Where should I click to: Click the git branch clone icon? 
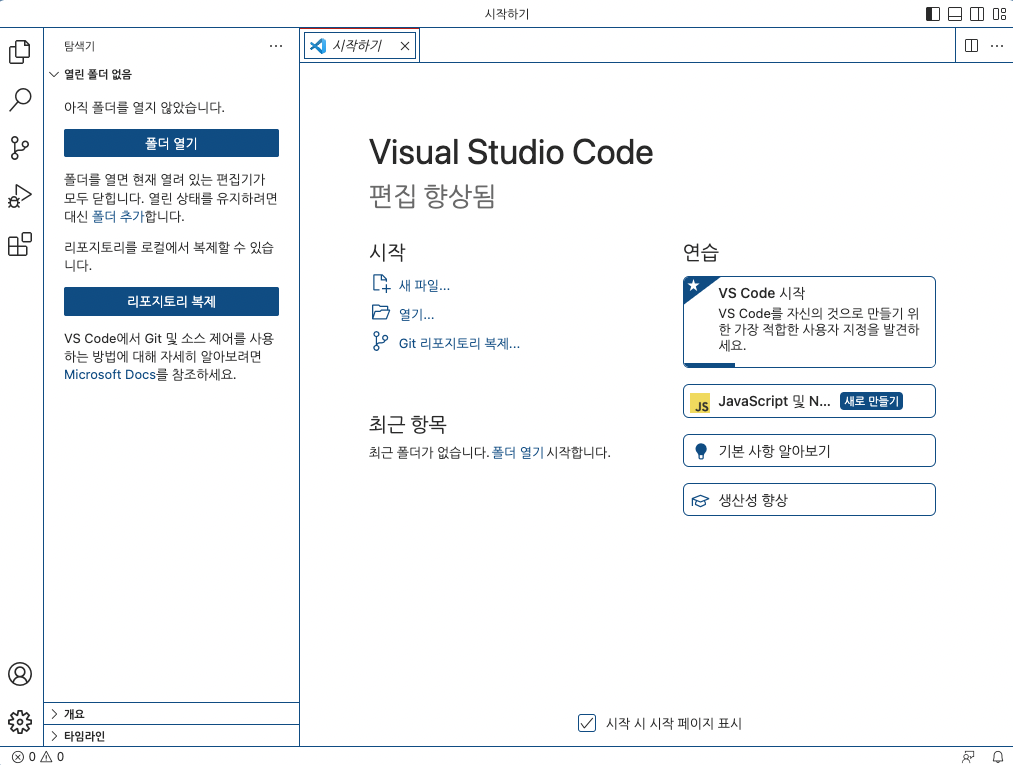point(381,341)
